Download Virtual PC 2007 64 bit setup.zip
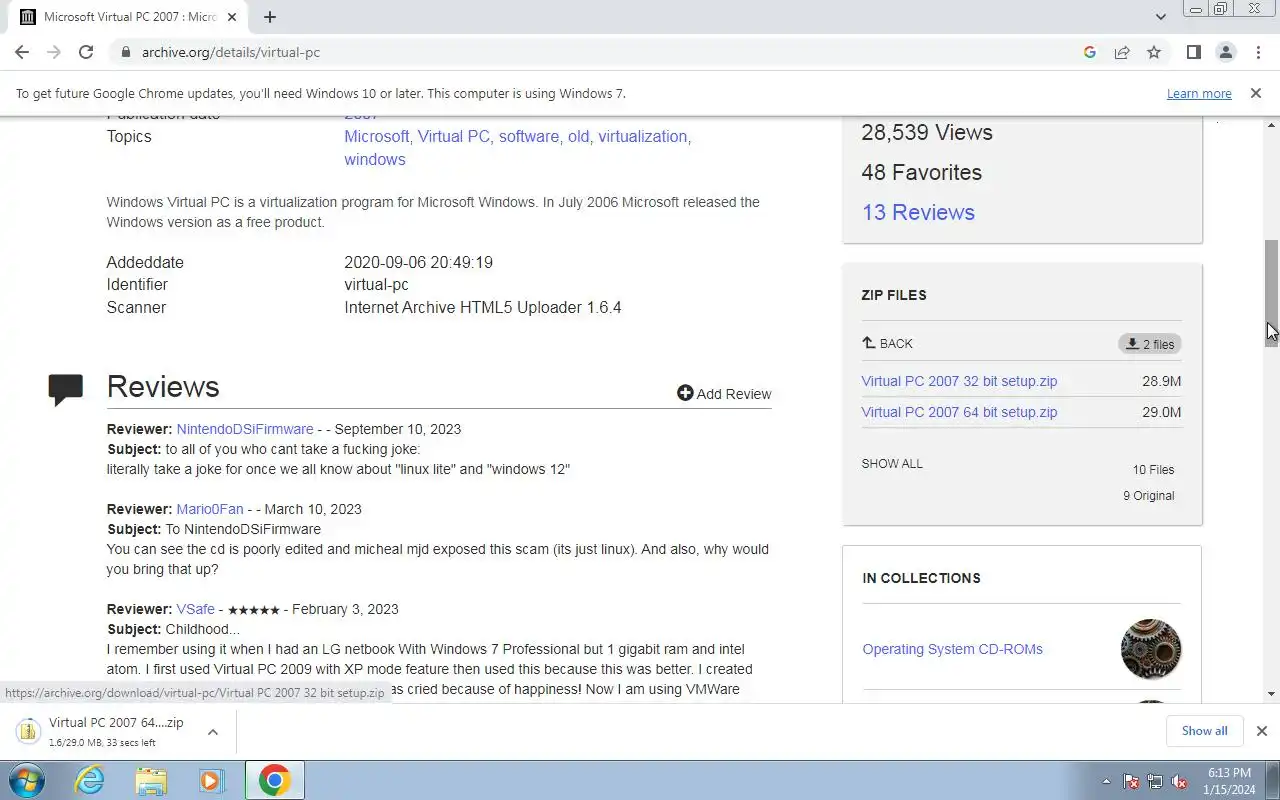The image size is (1280, 800). (959, 412)
